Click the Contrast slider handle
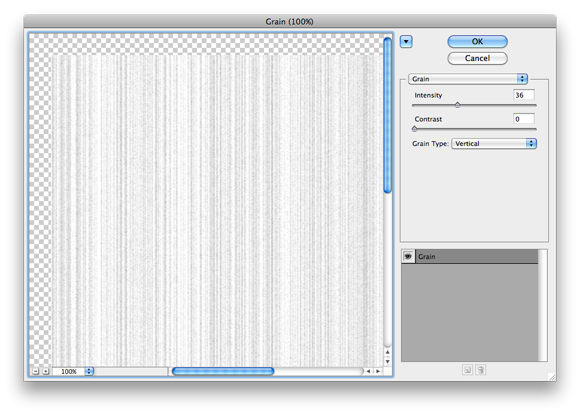This screenshot has width=580, height=414. click(x=414, y=129)
